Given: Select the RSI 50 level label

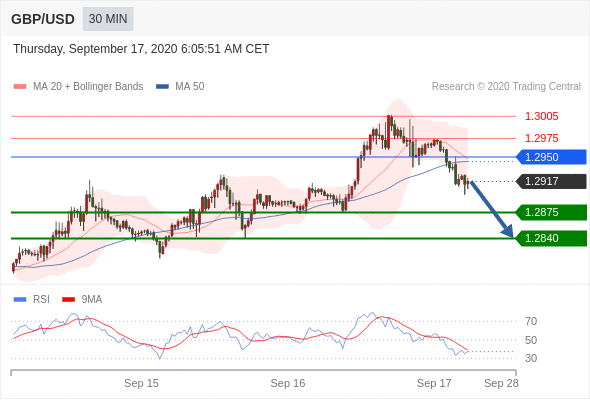Looking at the screenshot, I should pyautogui.click(x=531, y=340).
